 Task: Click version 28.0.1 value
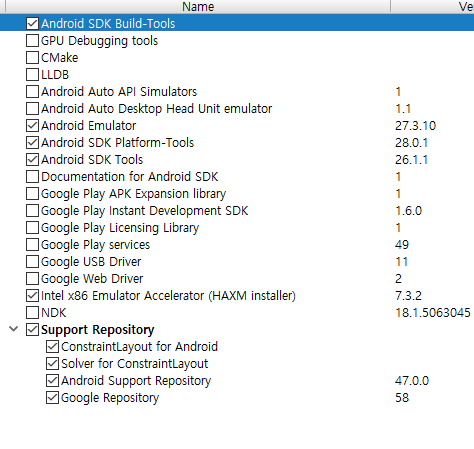click(x=411, y=143)
